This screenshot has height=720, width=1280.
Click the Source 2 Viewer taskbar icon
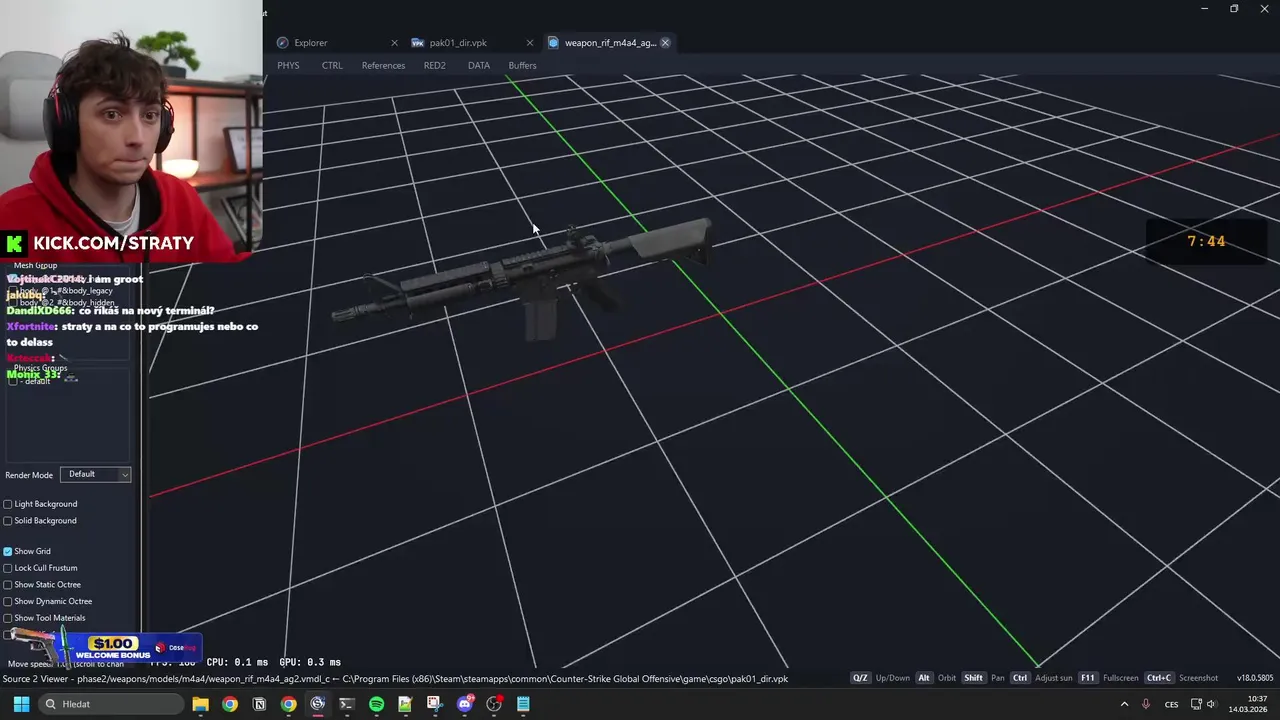(318, 704)
